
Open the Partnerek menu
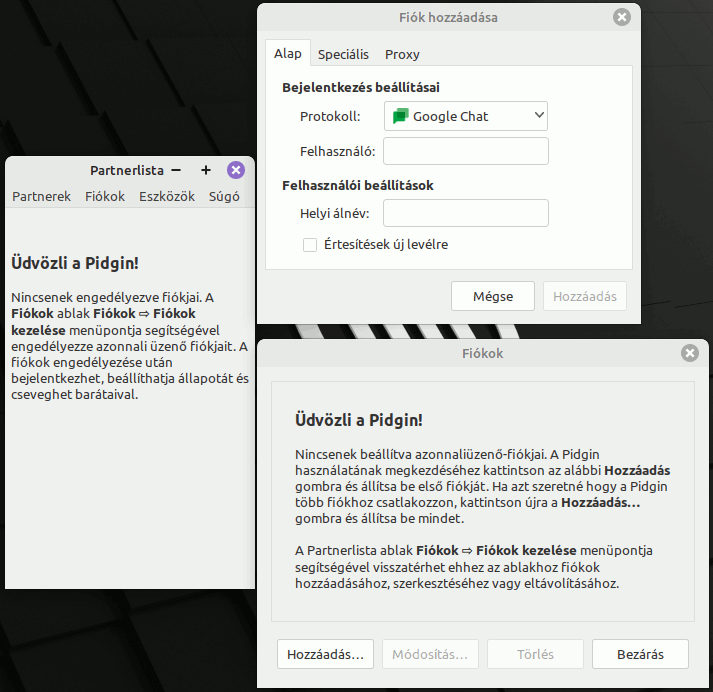pyautogui.click(x=41, y=196)
